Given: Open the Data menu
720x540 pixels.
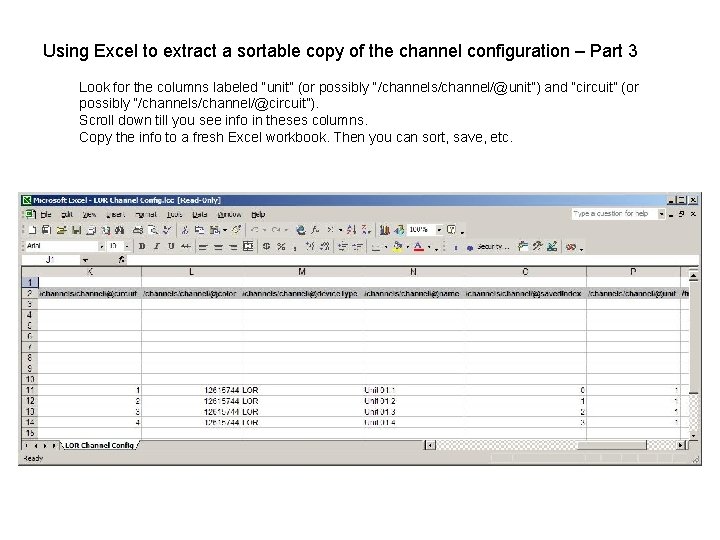Looking at the screenshot, I should pyautogui.click(x=200, y=214).
